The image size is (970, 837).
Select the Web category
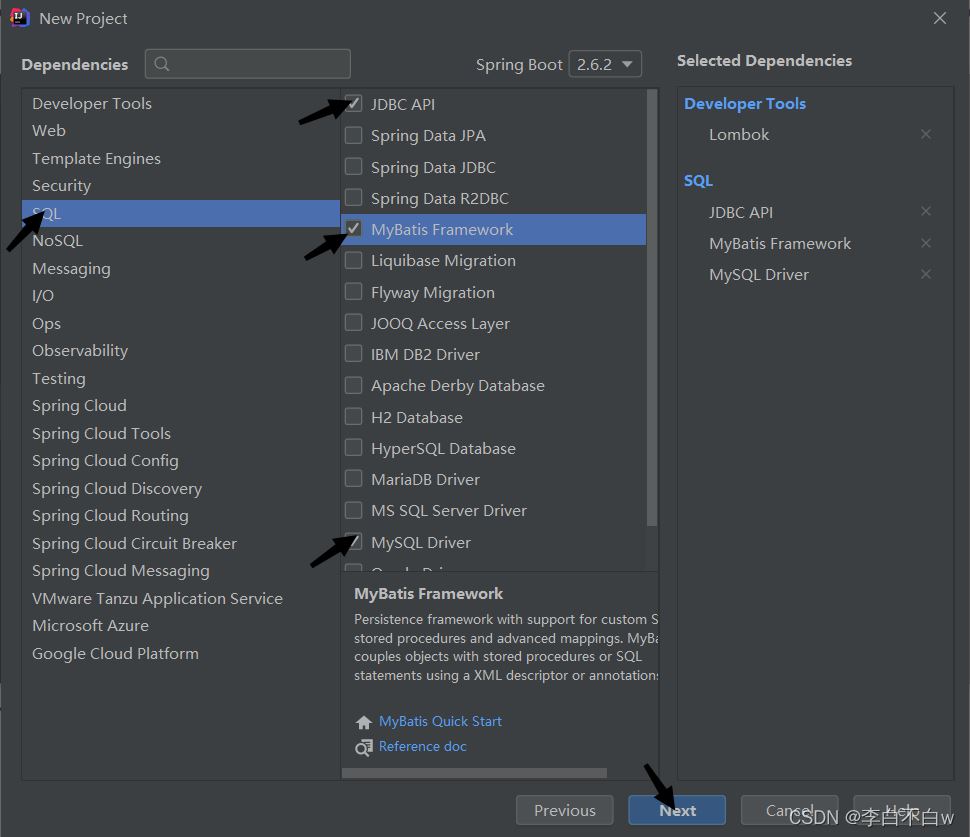coord(181,131)
